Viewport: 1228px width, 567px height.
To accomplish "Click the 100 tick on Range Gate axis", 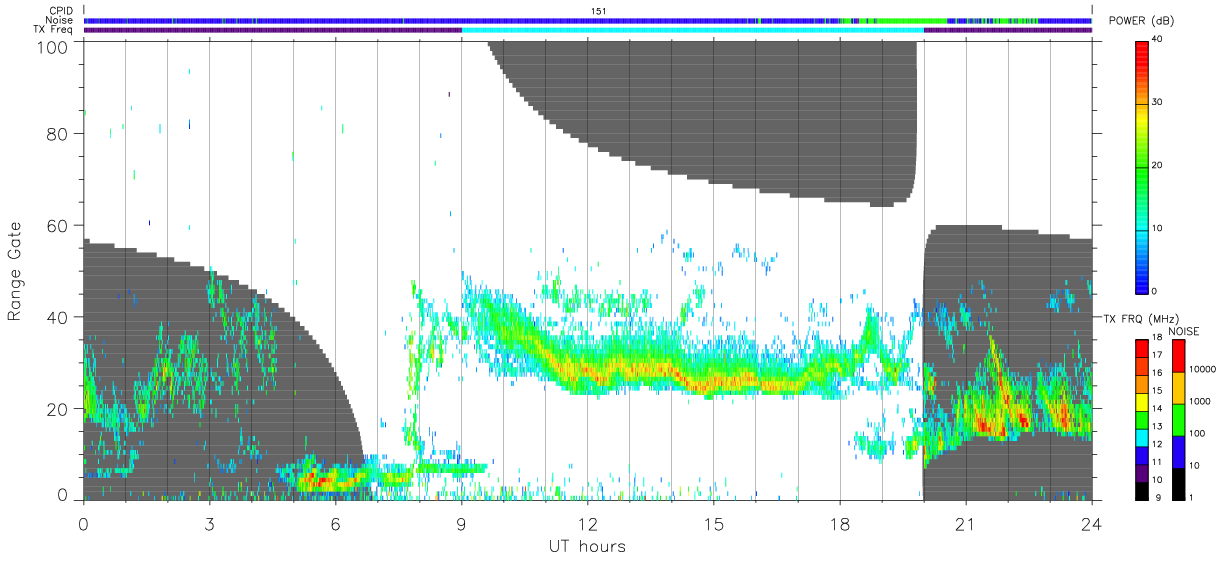I will [x=54, y=47].
